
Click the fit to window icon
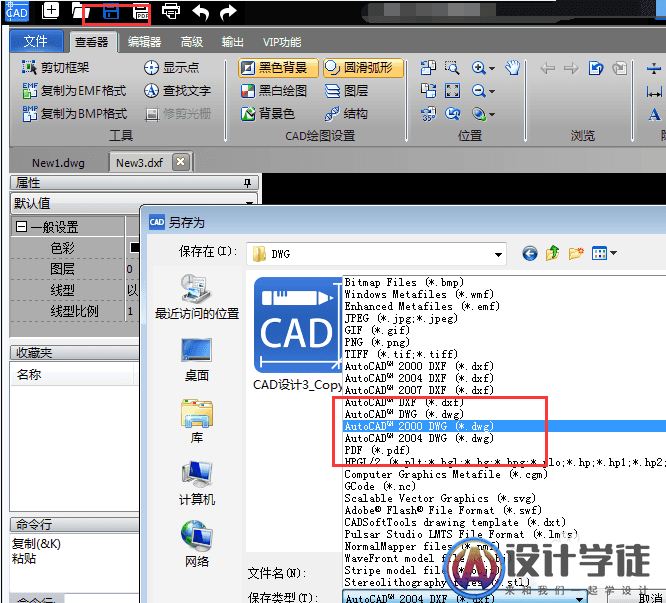[452, 90]
